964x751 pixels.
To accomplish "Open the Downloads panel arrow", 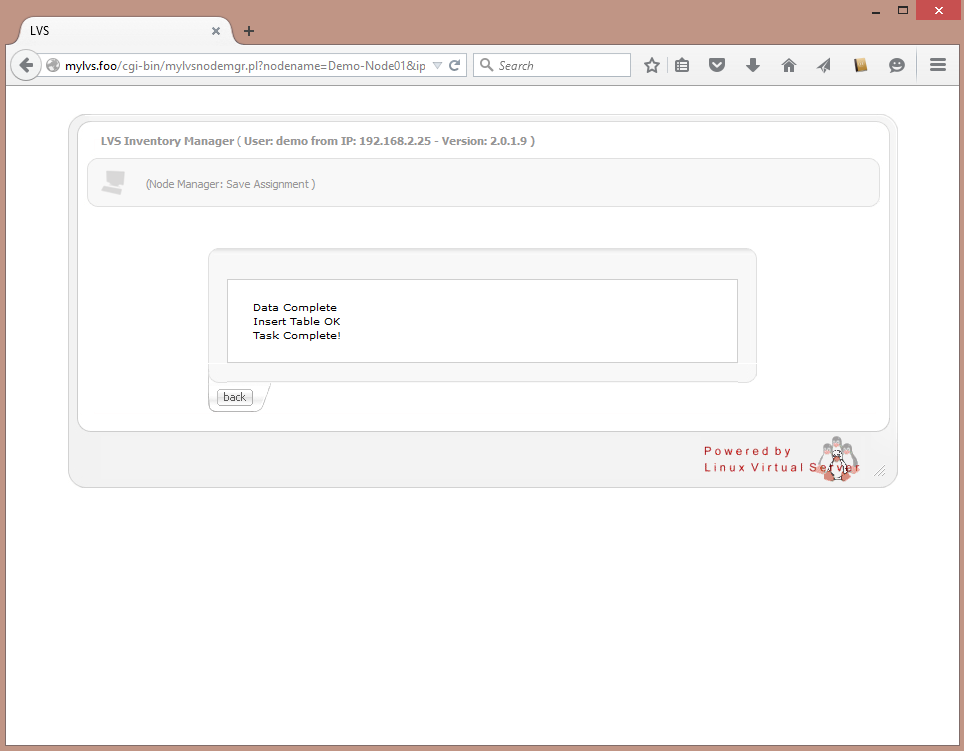I will [753, 65].
